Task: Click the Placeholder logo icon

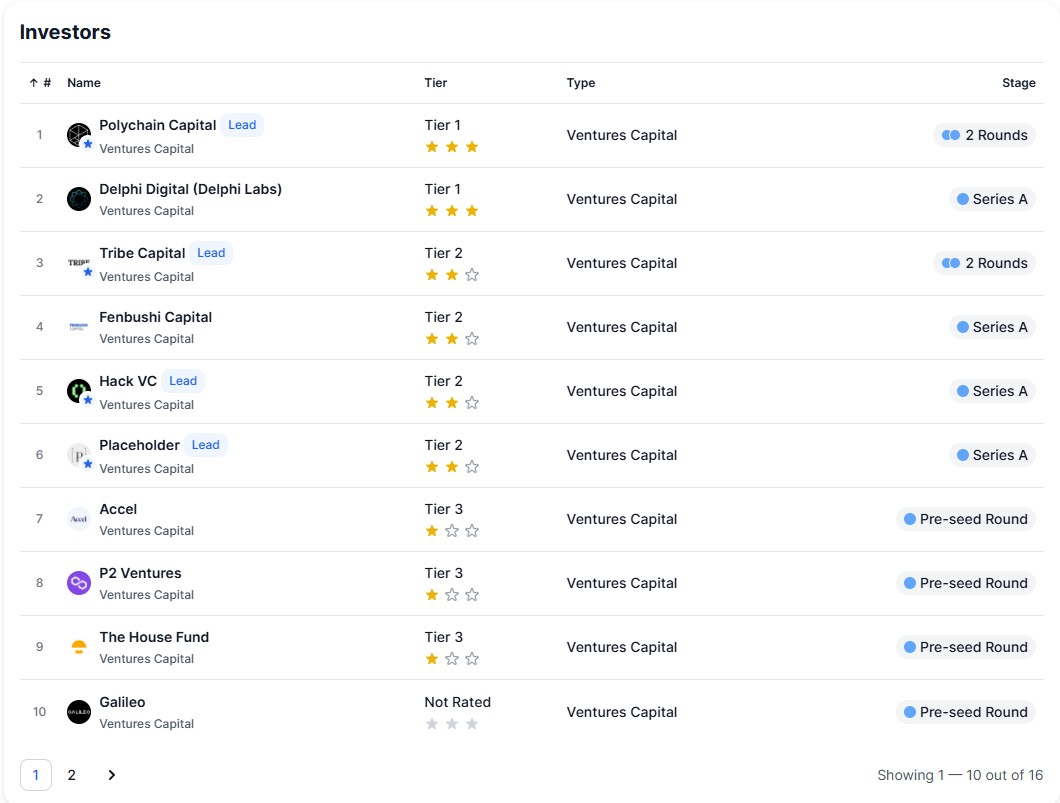Action: click(79, 455)
